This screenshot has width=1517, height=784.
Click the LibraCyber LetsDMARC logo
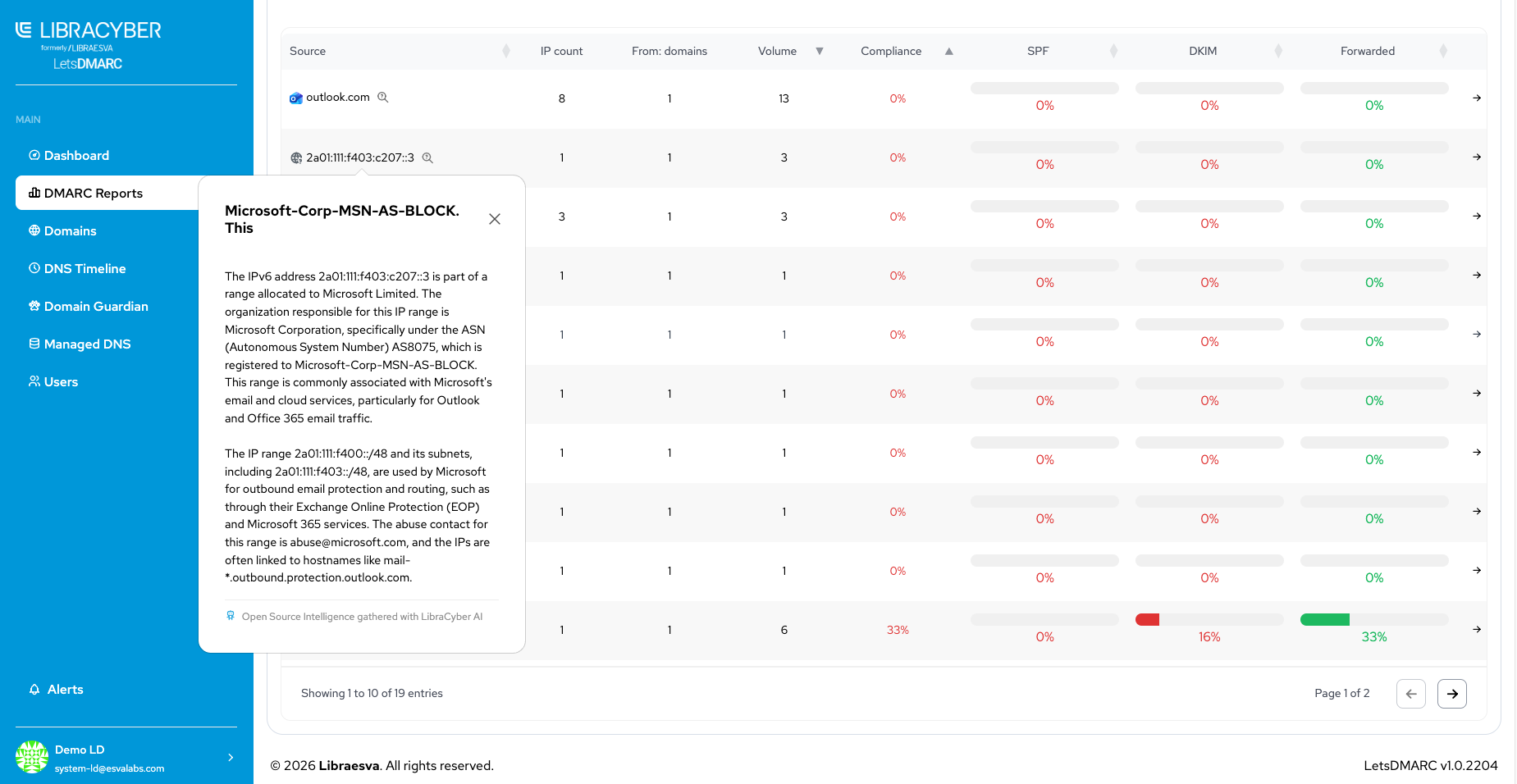[89, 45]
